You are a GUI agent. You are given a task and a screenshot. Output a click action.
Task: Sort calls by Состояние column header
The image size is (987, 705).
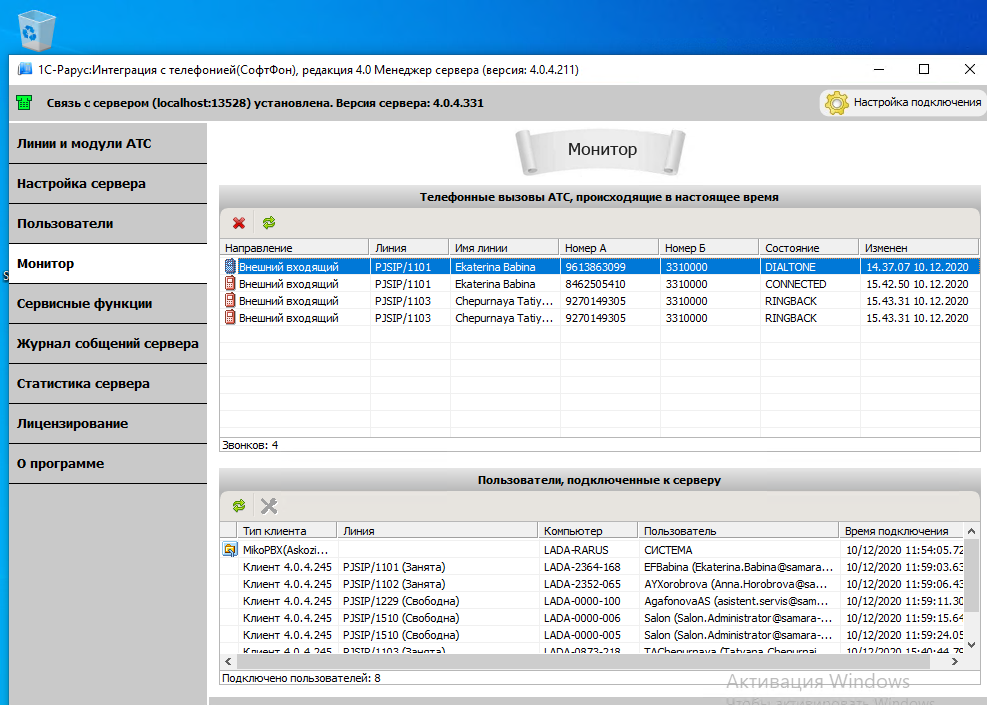809,248
